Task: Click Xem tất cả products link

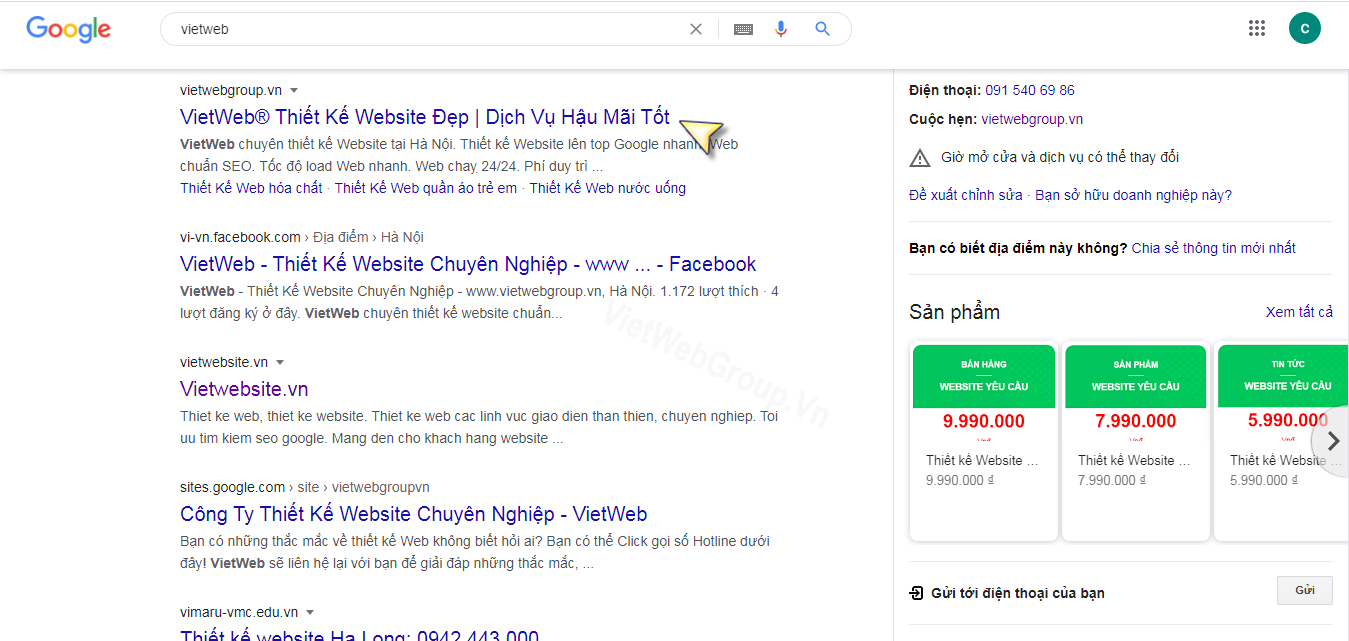Action: click(1299, 312)
